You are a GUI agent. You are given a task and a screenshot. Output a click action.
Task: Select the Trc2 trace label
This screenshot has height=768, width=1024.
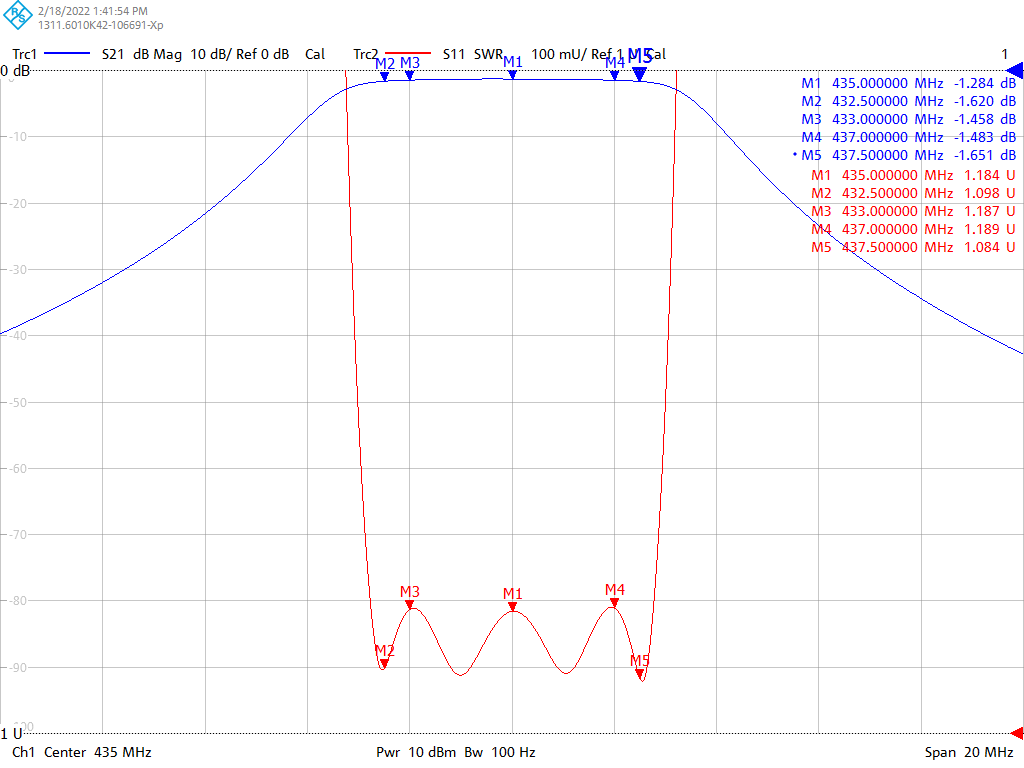(x=366, y=54)
